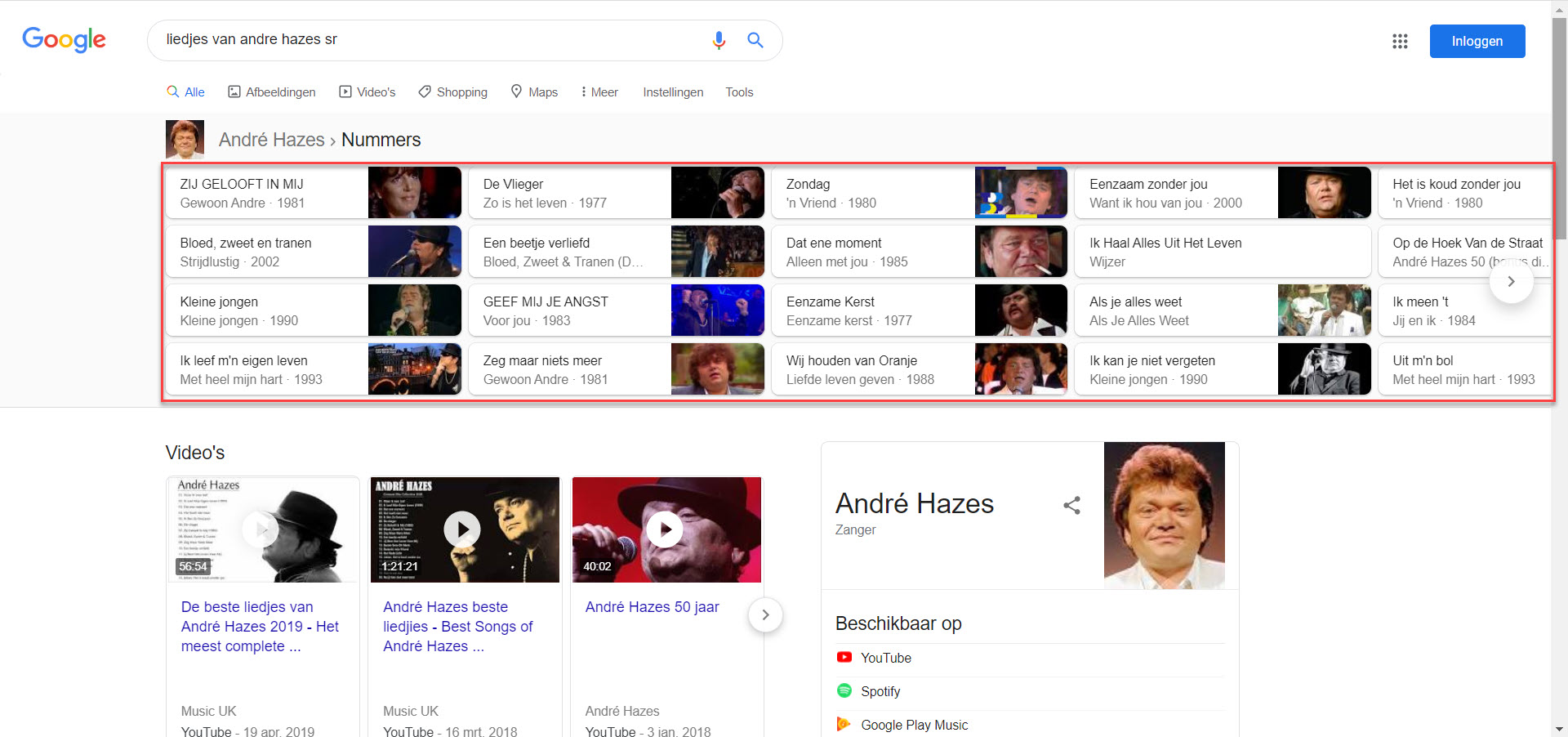Select Het is koud zonder jou
Viewport: 1568px width, 737px height.
1465,193
